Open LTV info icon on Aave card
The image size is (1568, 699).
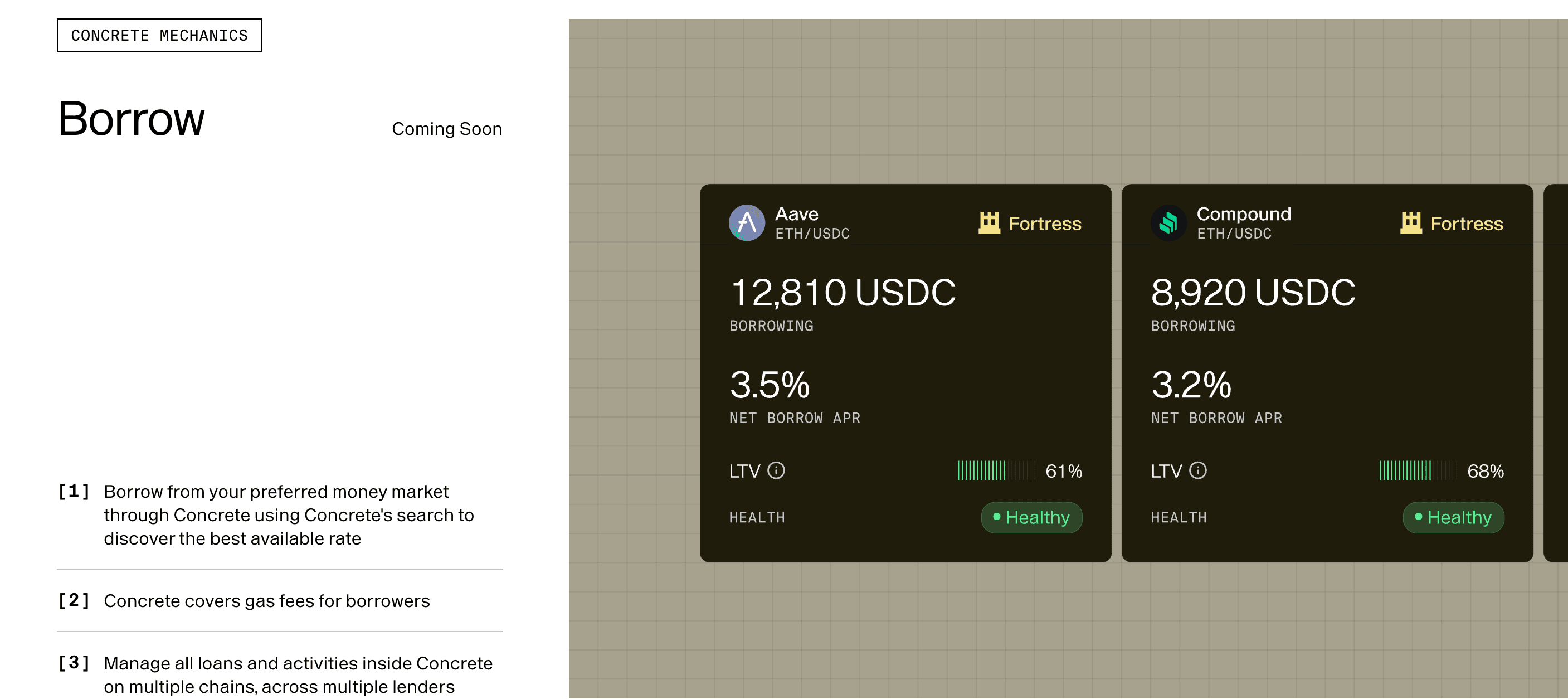(x=776, y=470)
